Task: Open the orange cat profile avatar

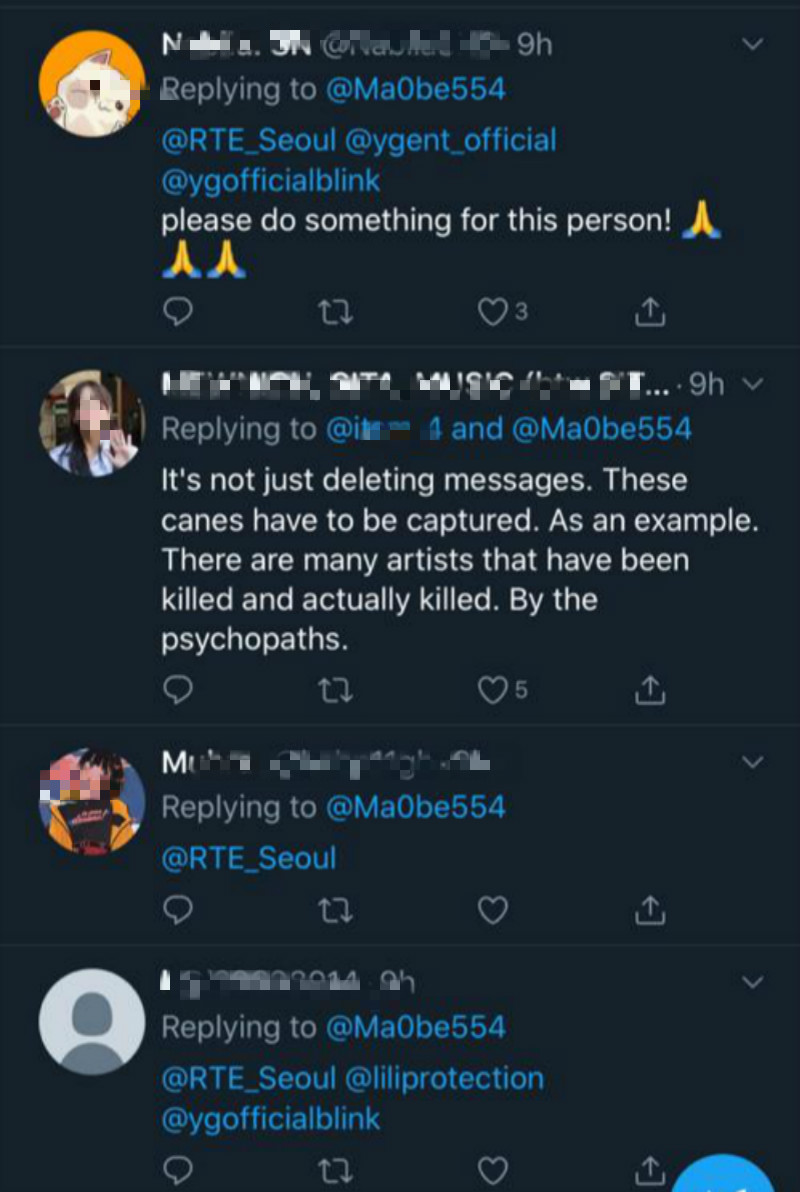Action: pyautogui.click(x=90, y=82)
